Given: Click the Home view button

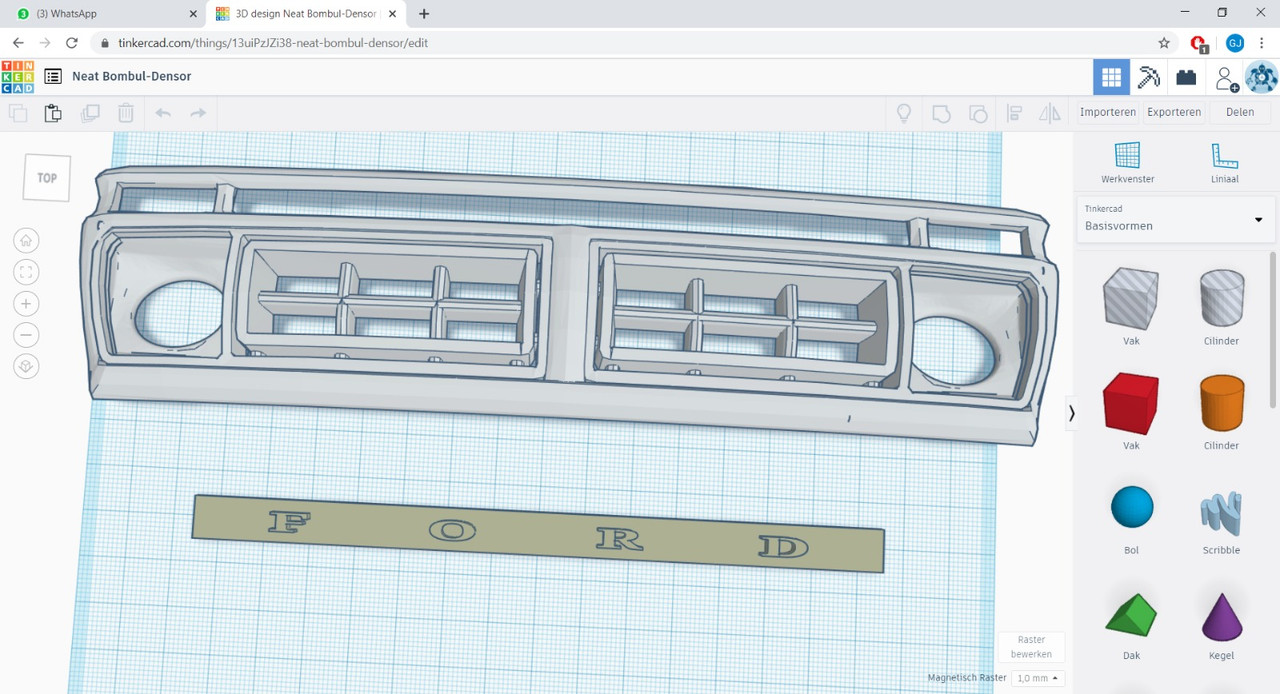Looking at the screenshot, I should [27, 240].
